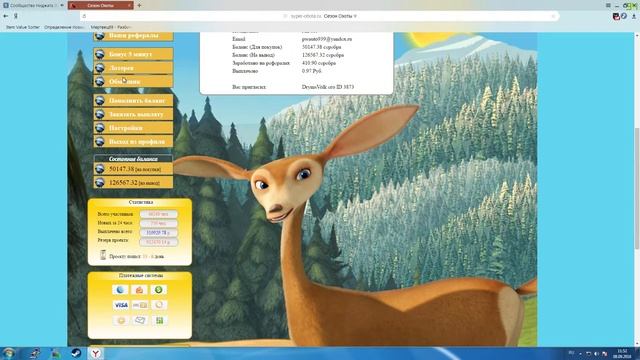Screen dimensions: 640x360
Task: Click the DrymoVolk inviter name text
Action: [313, 87]
